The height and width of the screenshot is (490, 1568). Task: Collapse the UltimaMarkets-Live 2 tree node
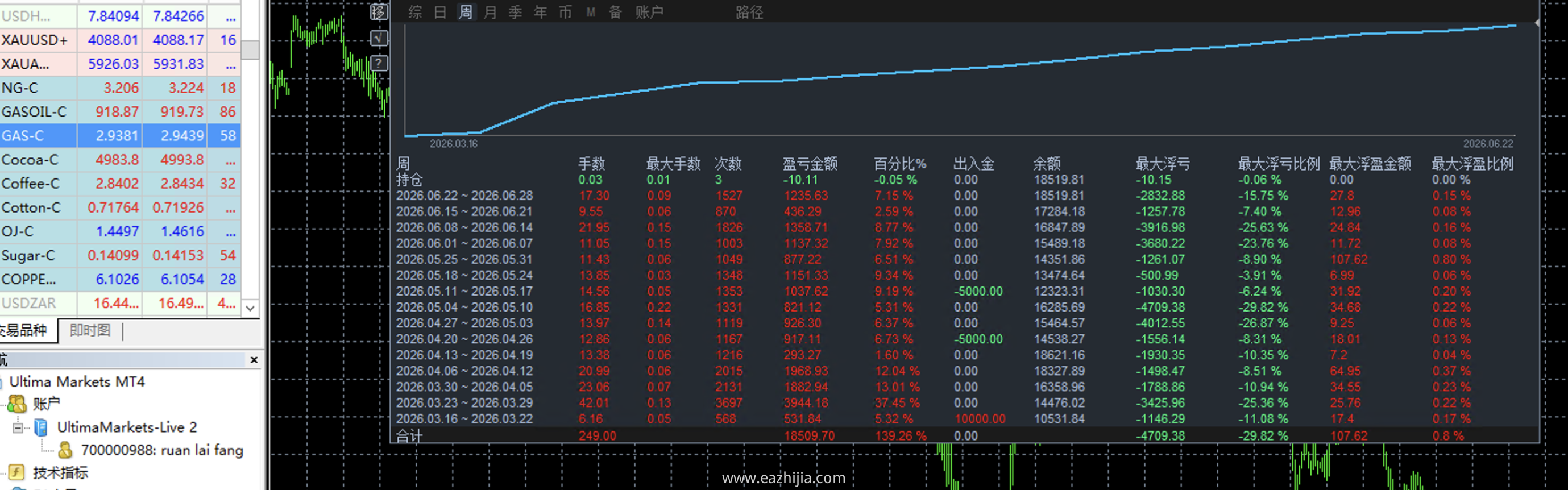tap(18, 428)
